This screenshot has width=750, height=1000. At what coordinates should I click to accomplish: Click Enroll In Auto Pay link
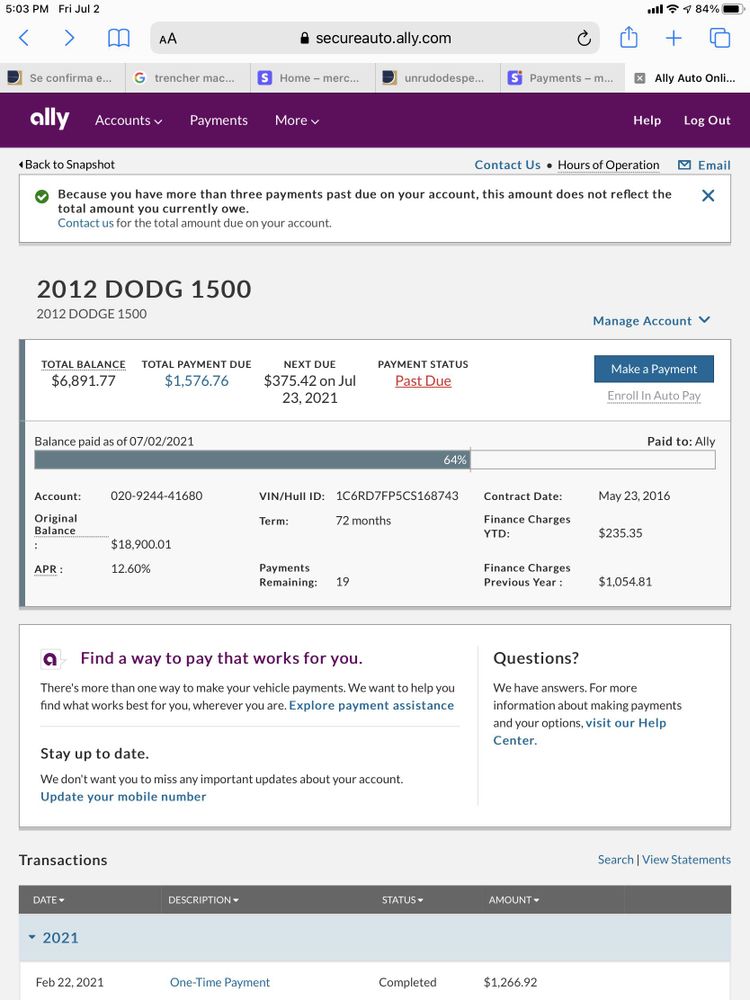(x=654, y=396)
